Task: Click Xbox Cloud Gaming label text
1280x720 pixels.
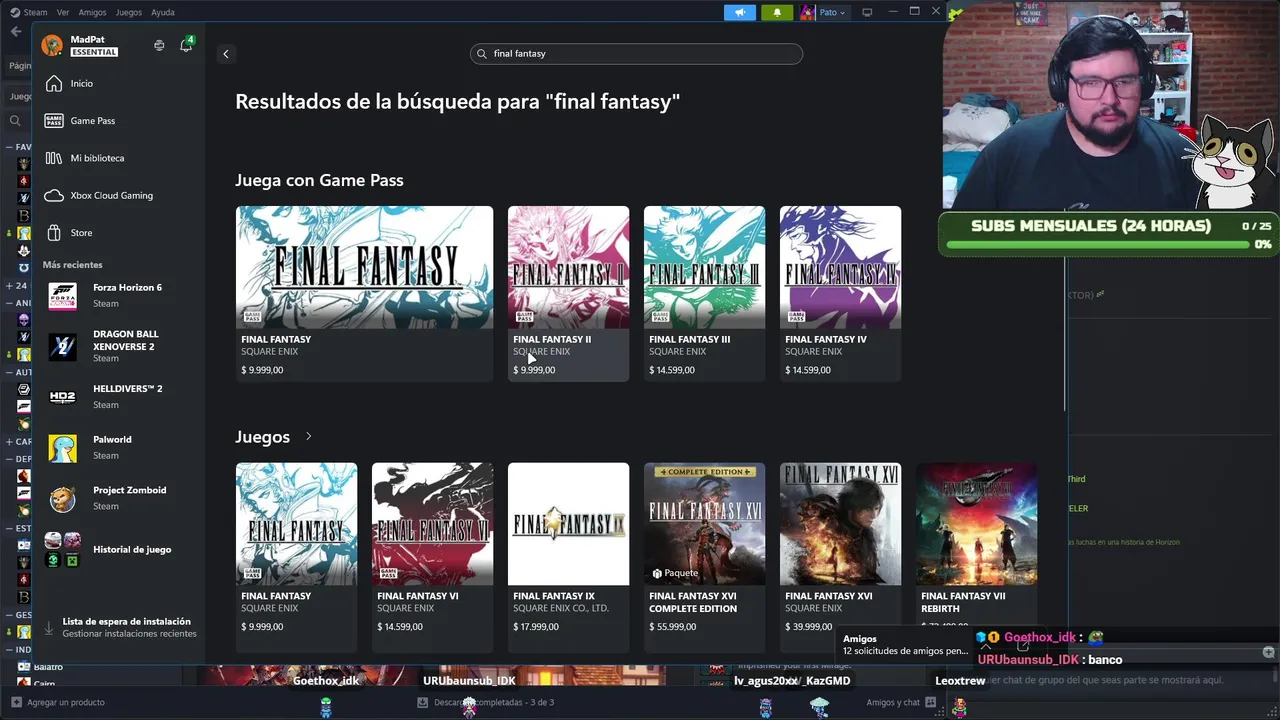Action: tap(112, 196)
